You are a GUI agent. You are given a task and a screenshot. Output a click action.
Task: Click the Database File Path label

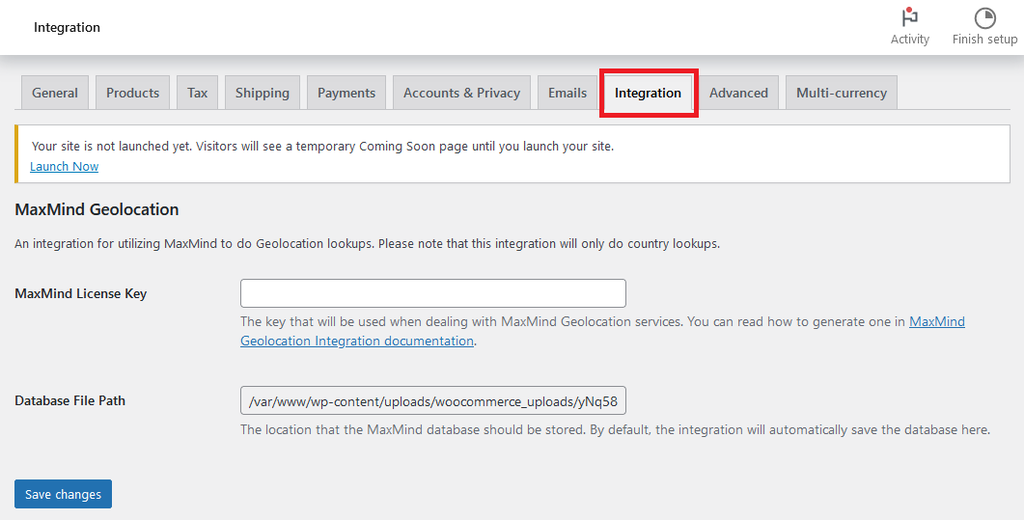click(70, 401)
